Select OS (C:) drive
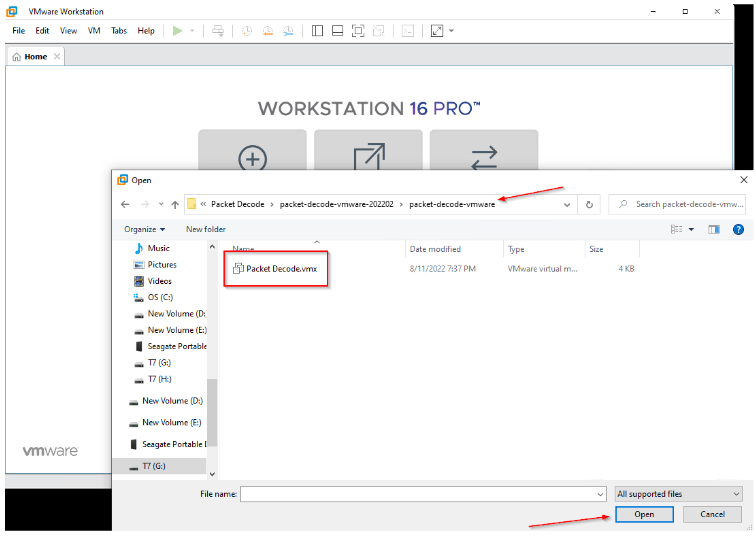 point(160,297)
